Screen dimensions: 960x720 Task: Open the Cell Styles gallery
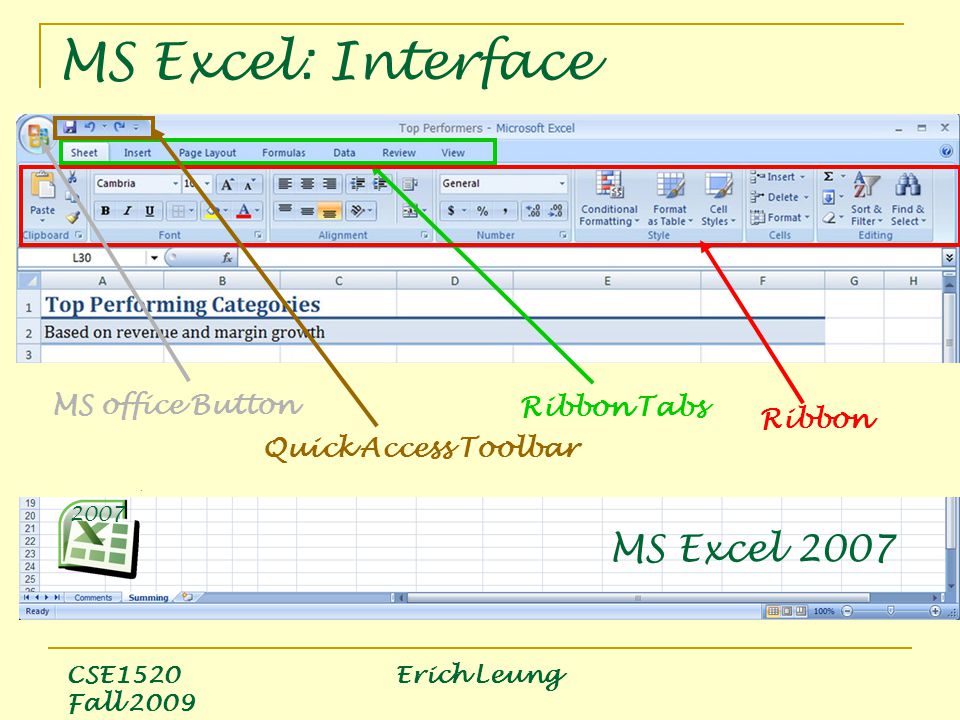tap(718, 198)
